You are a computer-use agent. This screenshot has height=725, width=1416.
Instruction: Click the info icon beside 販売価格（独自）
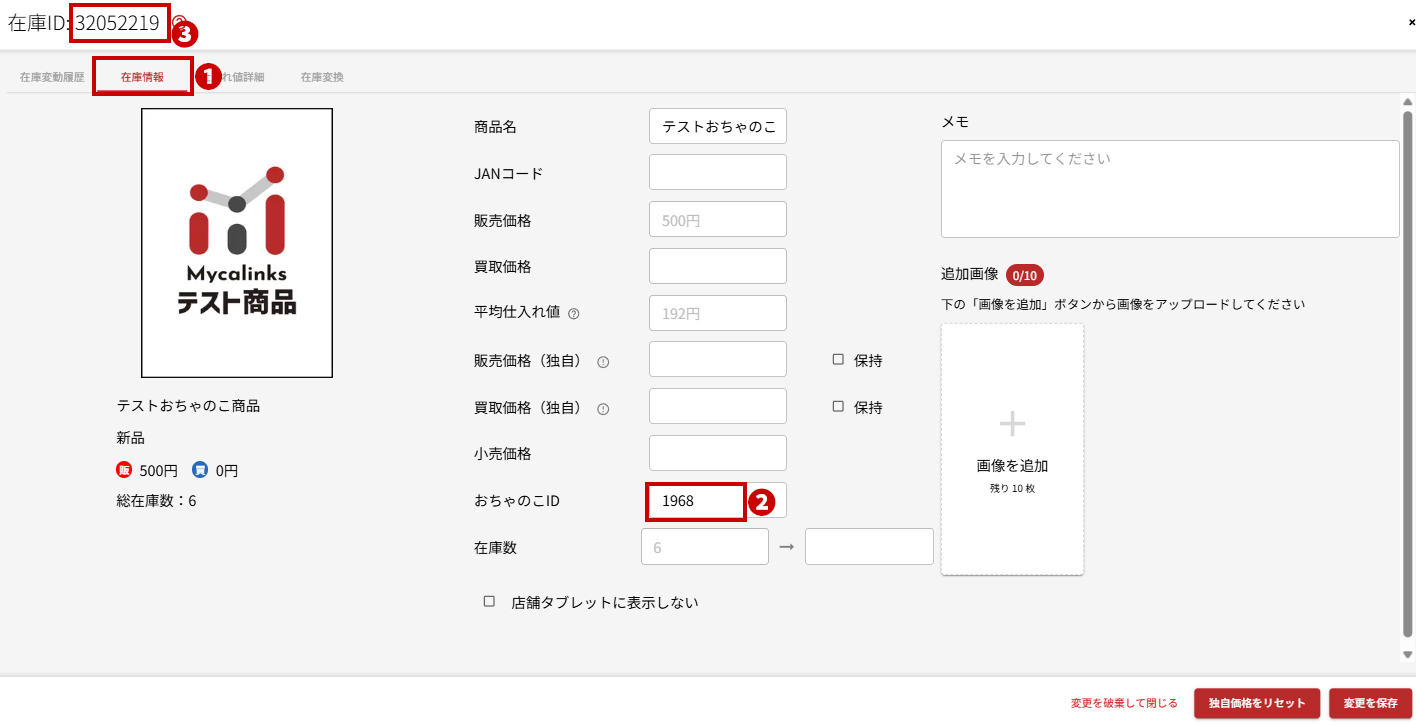[603, 362]
